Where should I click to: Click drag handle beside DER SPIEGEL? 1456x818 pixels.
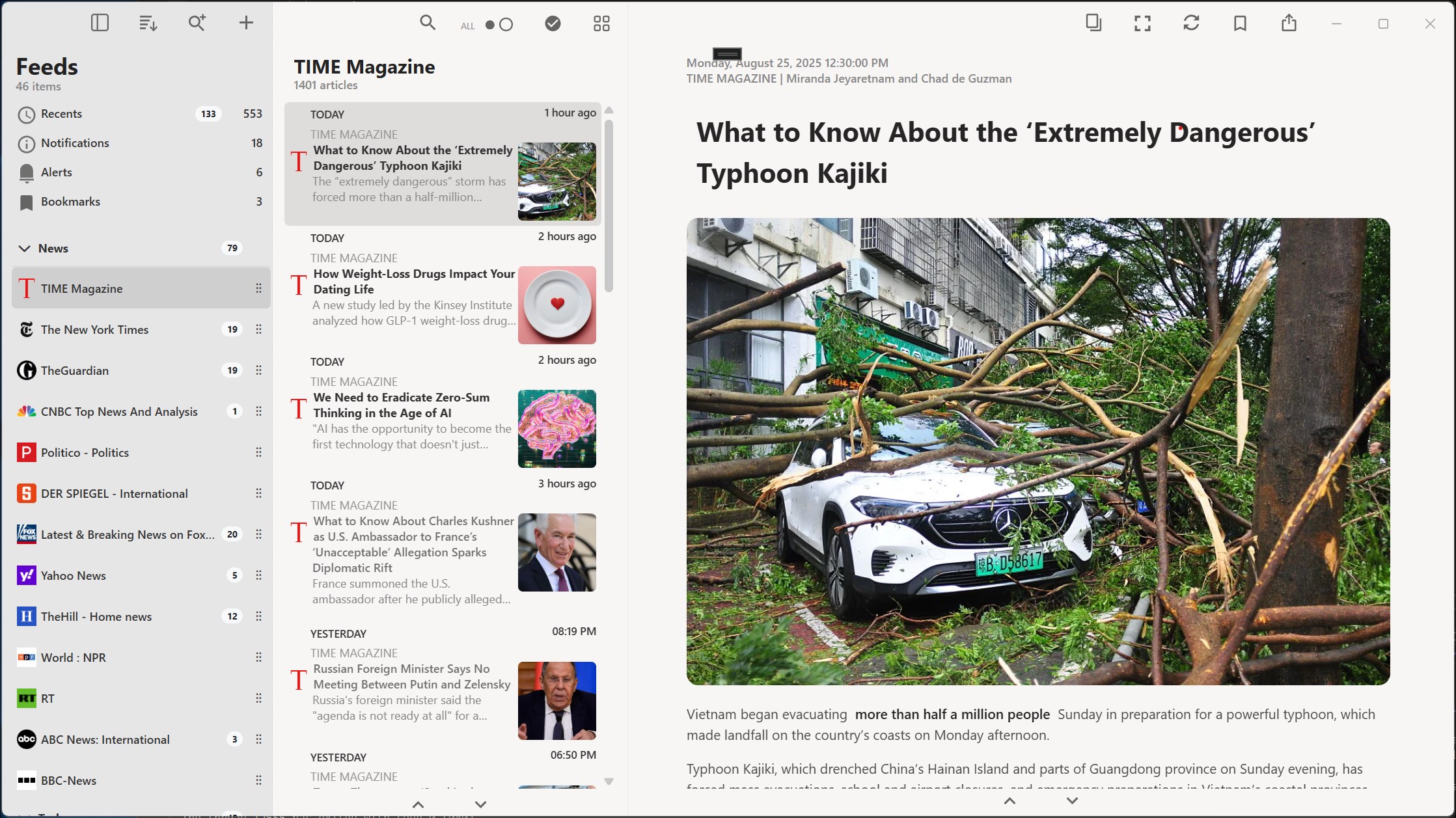(x=258, y=493)
